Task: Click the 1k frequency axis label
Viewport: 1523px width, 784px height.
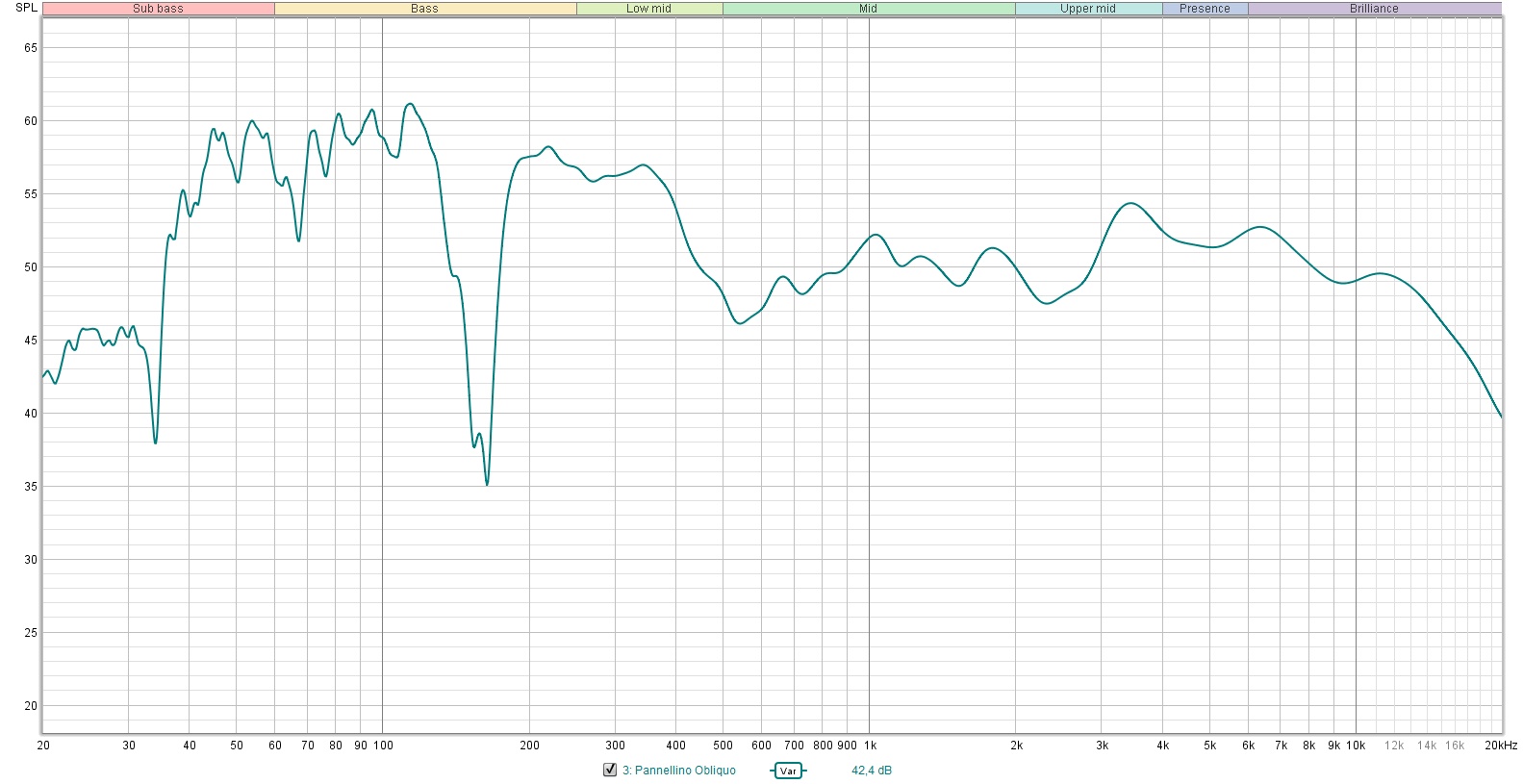Action: [x=870, y=746]
